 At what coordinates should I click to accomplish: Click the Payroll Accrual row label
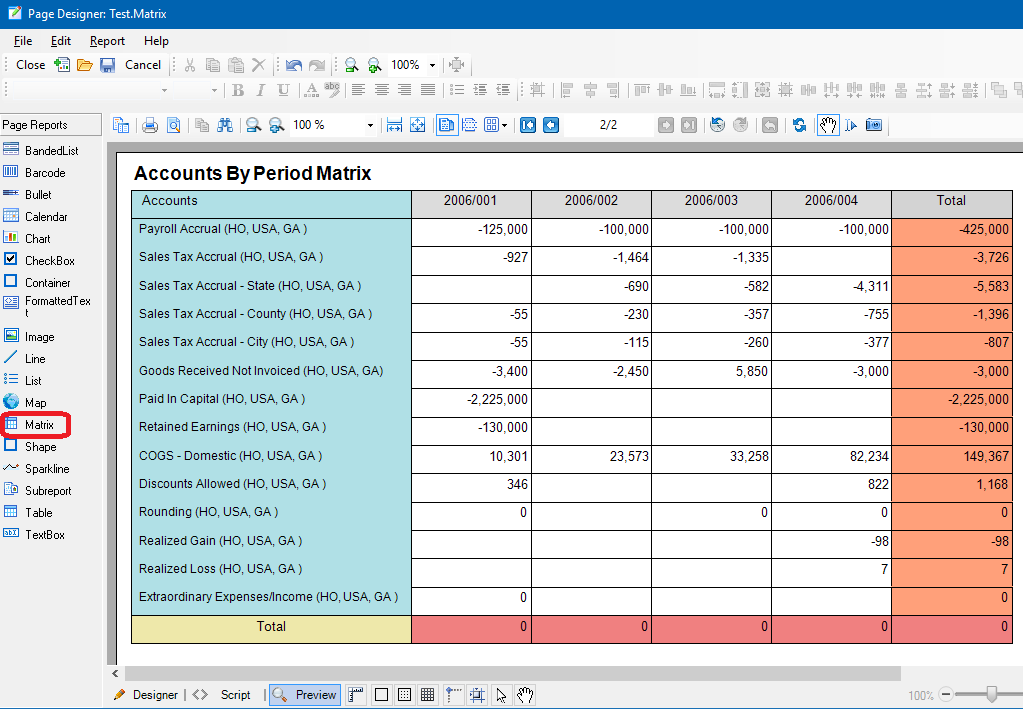pos(223,229)
